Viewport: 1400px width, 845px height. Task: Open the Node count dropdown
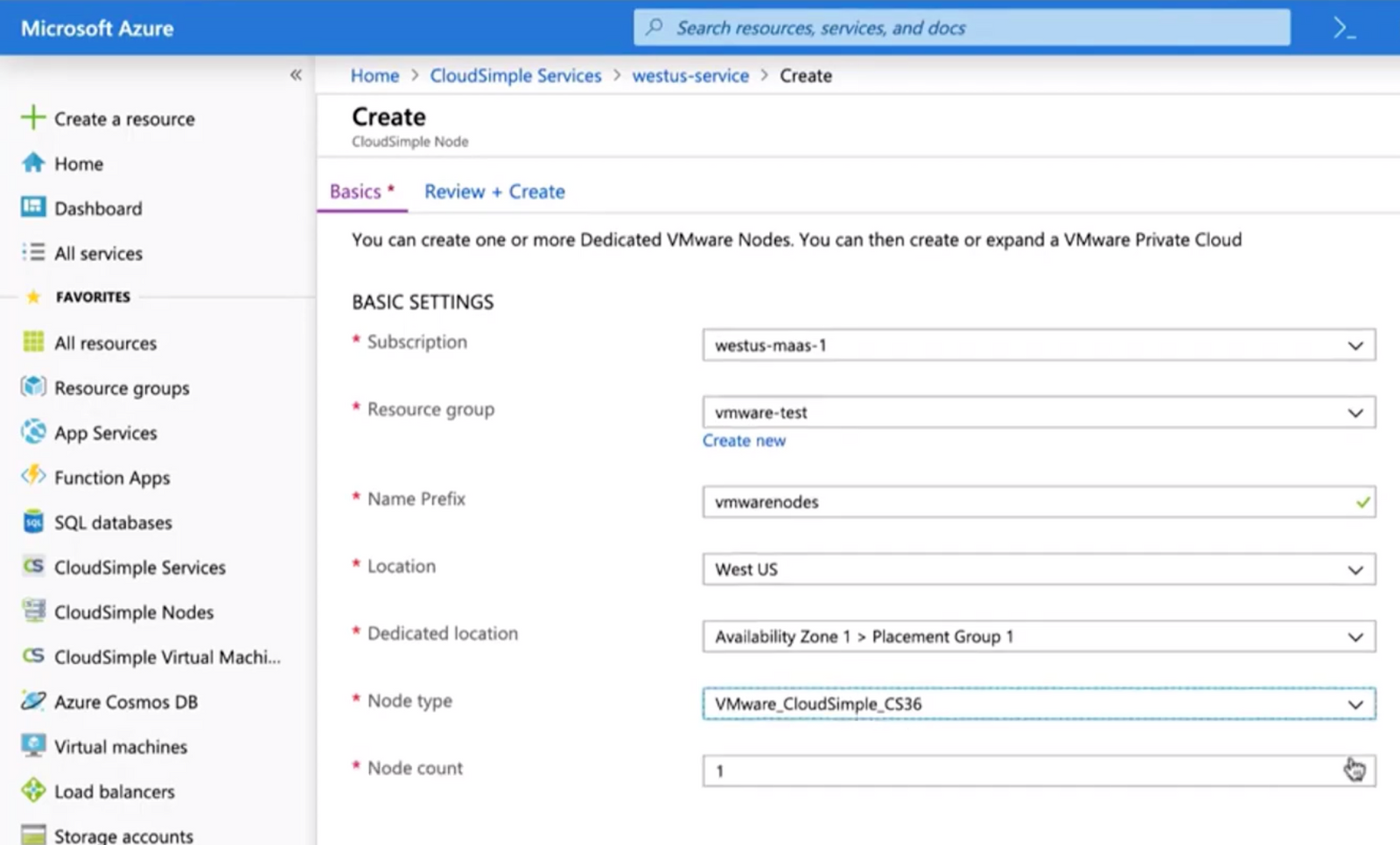pyautogui.click(x=1039, y=771)
